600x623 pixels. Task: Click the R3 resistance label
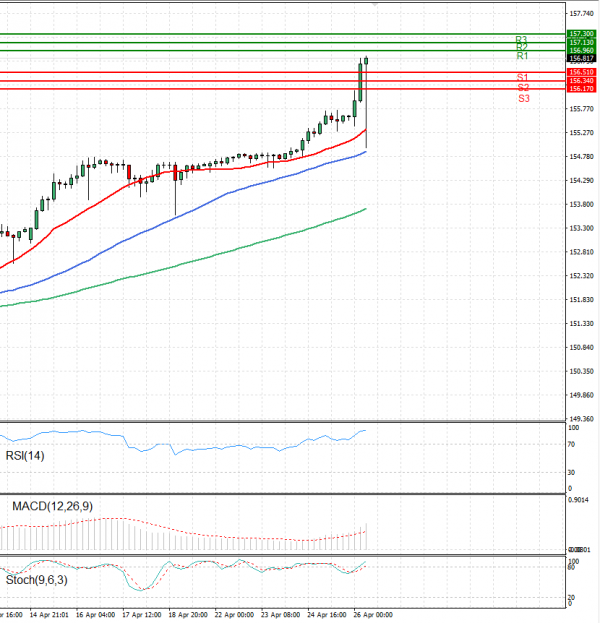pos(521,39)
